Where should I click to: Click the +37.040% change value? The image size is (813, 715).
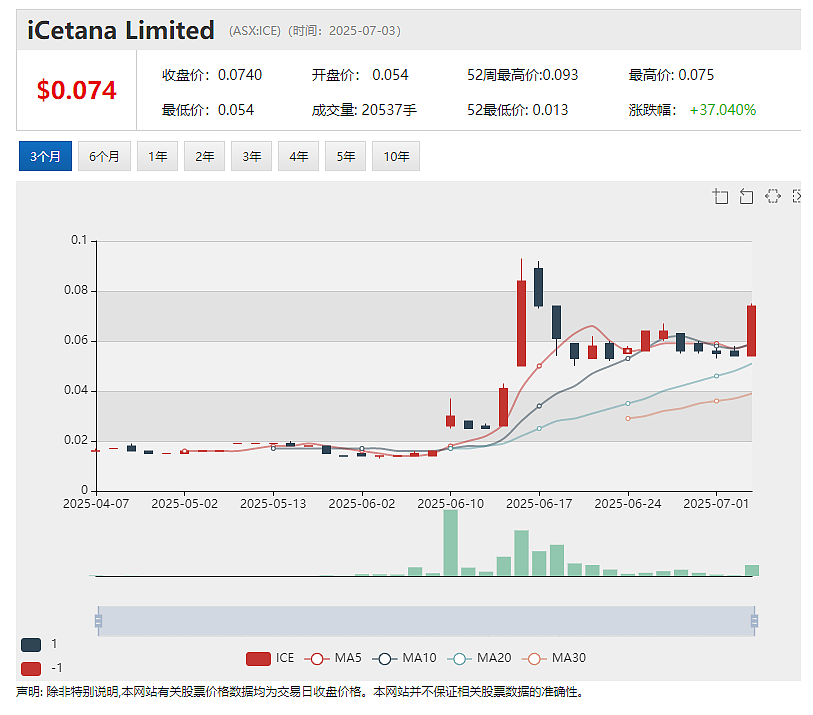click(x=723, y=110)
